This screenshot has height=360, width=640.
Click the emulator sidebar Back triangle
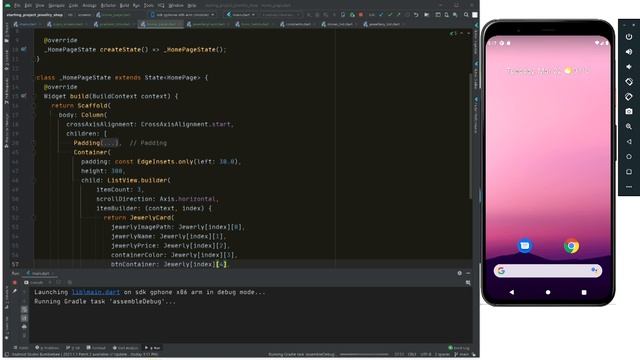pyautogui.click(x=629, y=142)
